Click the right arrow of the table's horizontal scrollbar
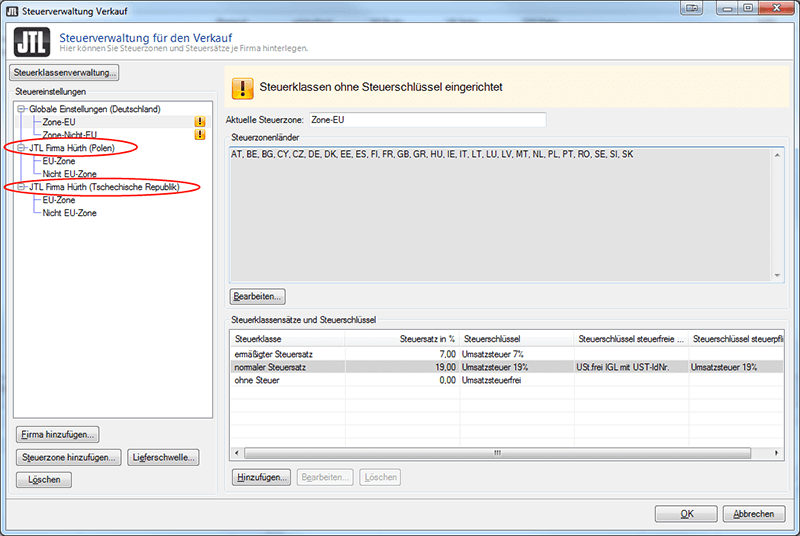Viewport: 800px width, 536px height. (777, 453)
